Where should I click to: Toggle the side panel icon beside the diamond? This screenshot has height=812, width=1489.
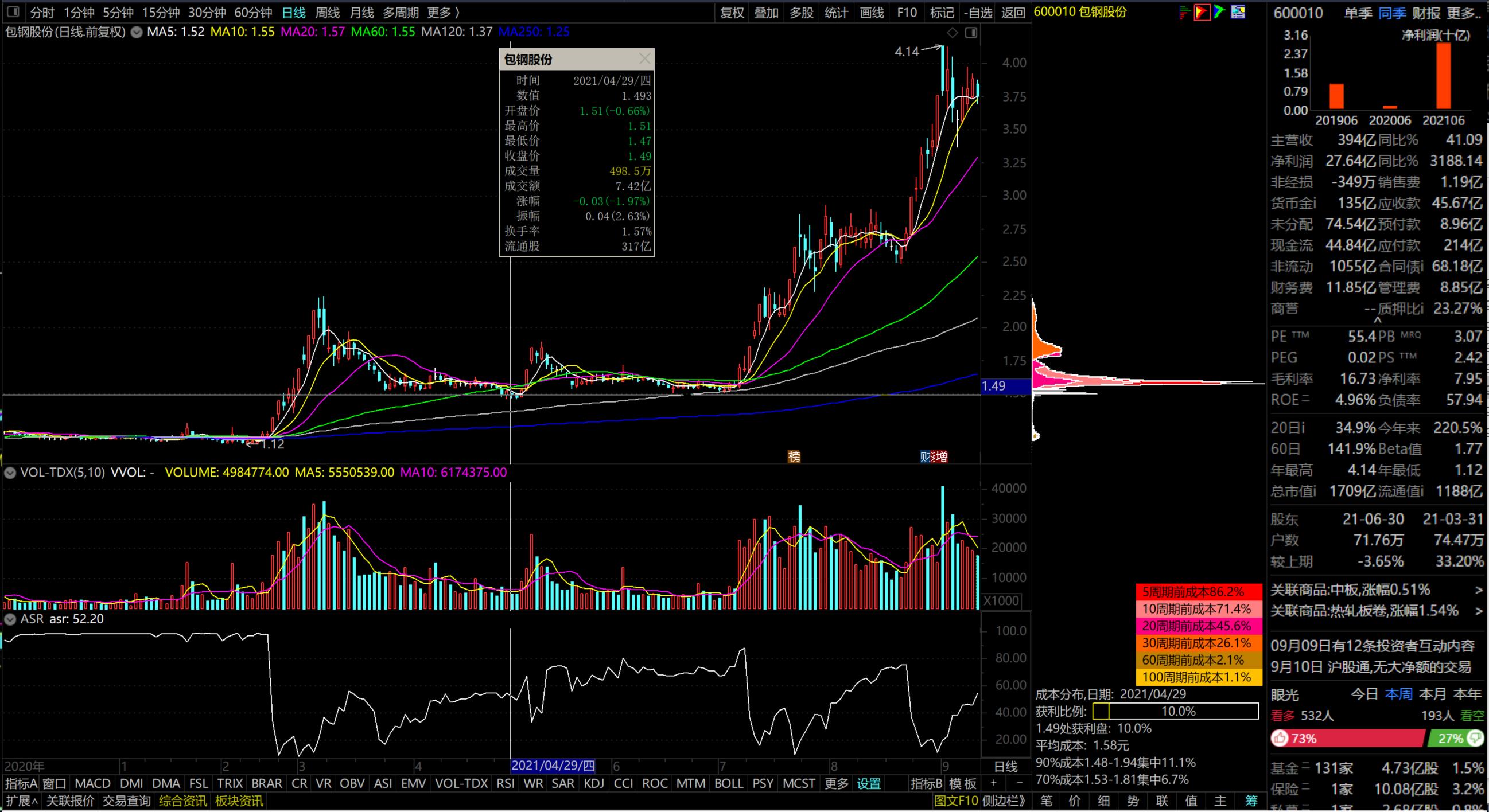(x=971, y=33)
